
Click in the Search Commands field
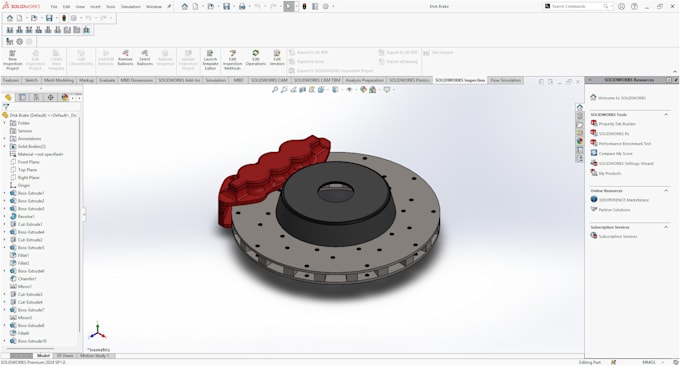pos(577,7)
